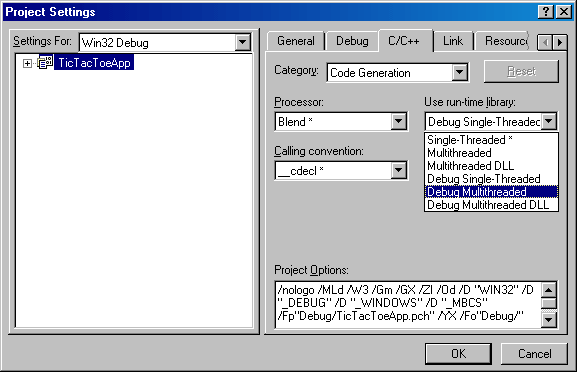Open the Settings For dropdown
Viewport: 577px width, 372px height.
pyautogui.click(x=243, y=42)
